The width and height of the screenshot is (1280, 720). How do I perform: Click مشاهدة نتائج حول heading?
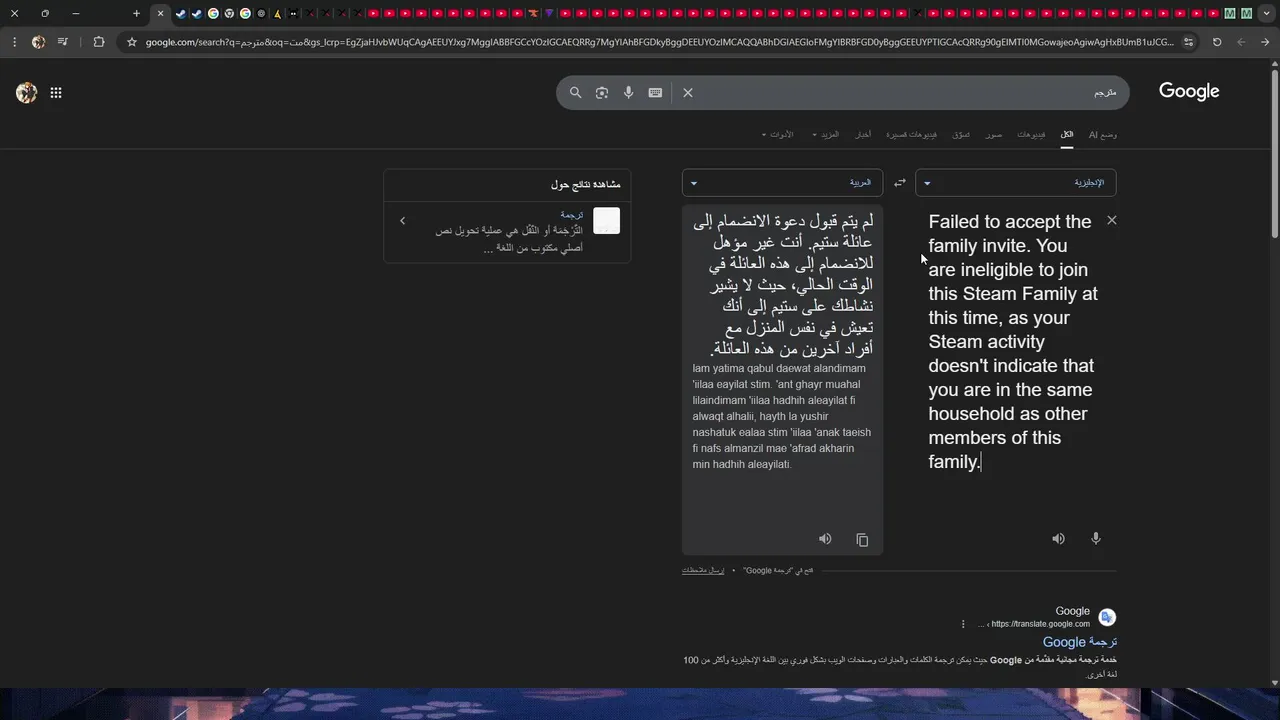pos(585,185)
